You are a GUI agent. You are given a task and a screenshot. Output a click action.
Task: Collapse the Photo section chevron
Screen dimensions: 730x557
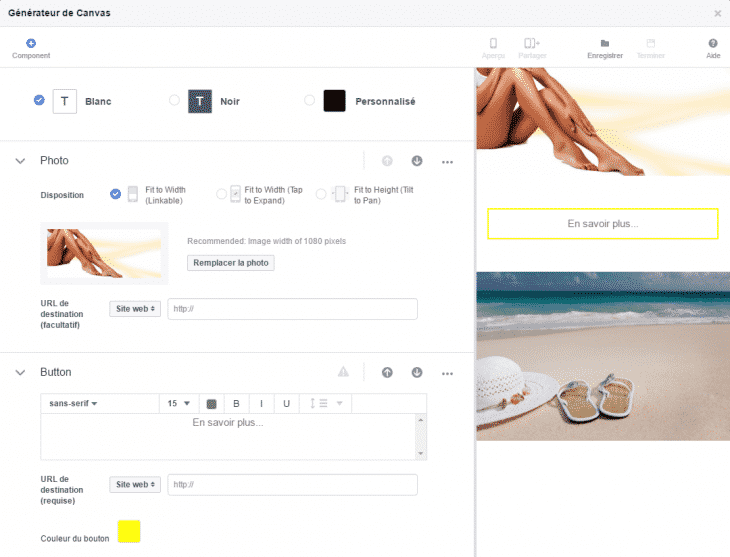coord(20,161)
